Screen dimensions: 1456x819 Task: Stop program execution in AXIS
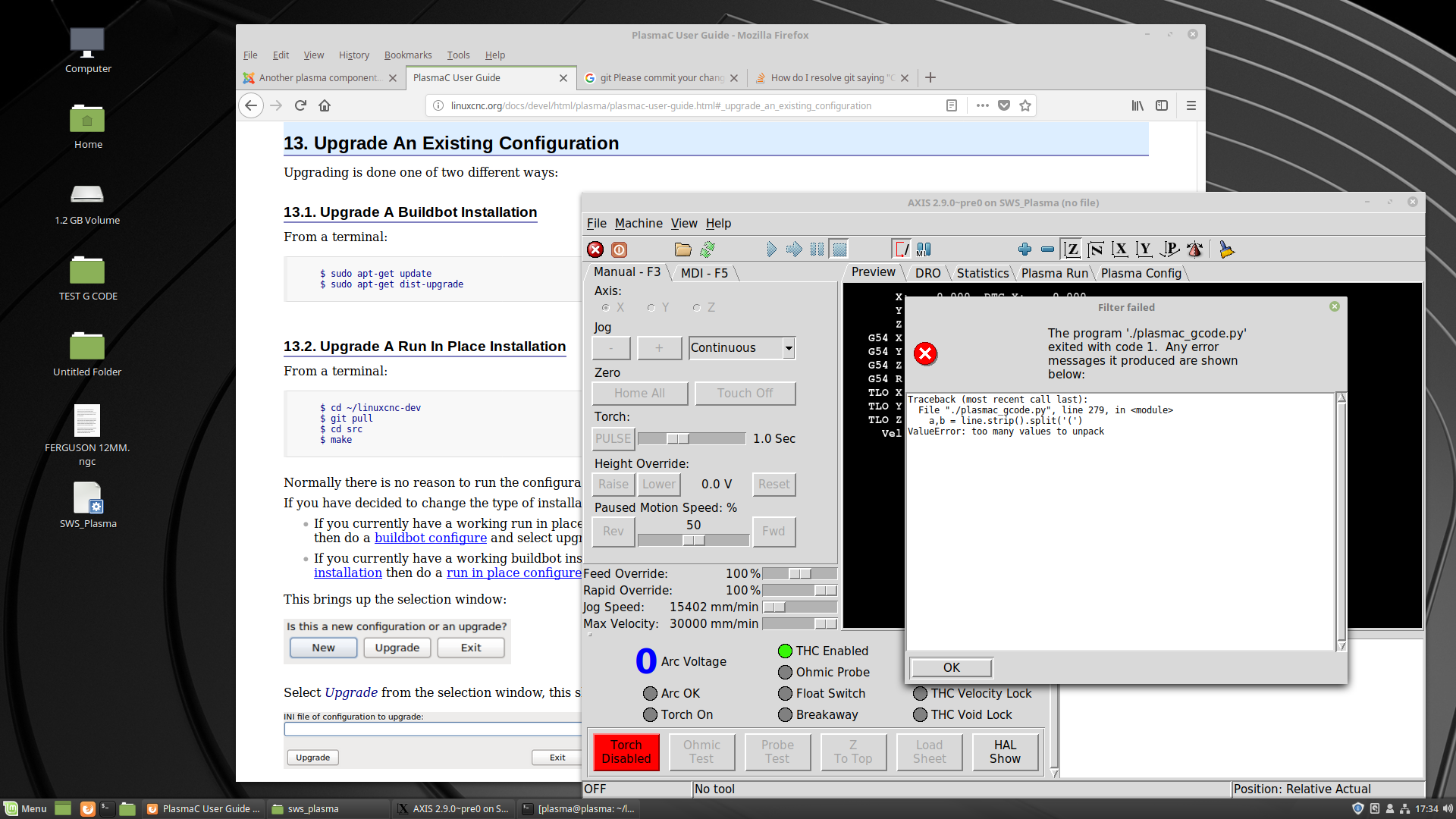[839, 249]
